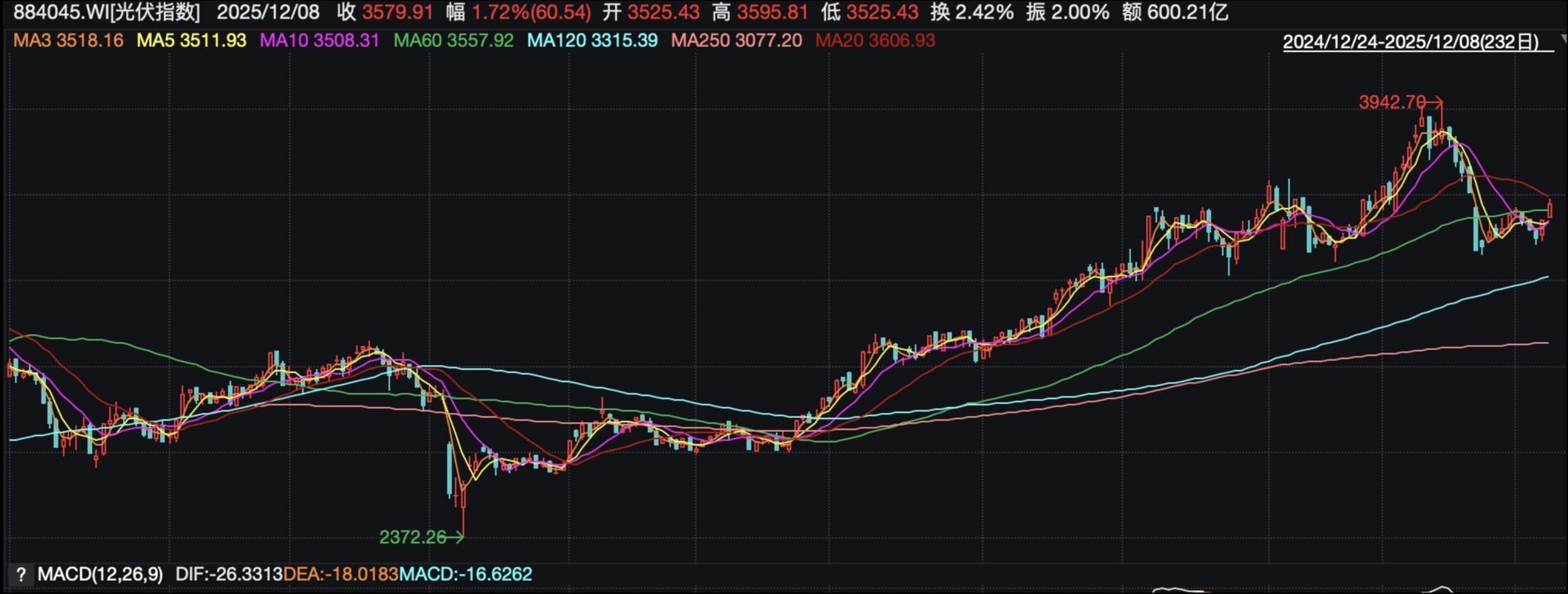The image size is (1568, 594).
Task: Click the MACD help question mark icon
Action: coord(21,575)
